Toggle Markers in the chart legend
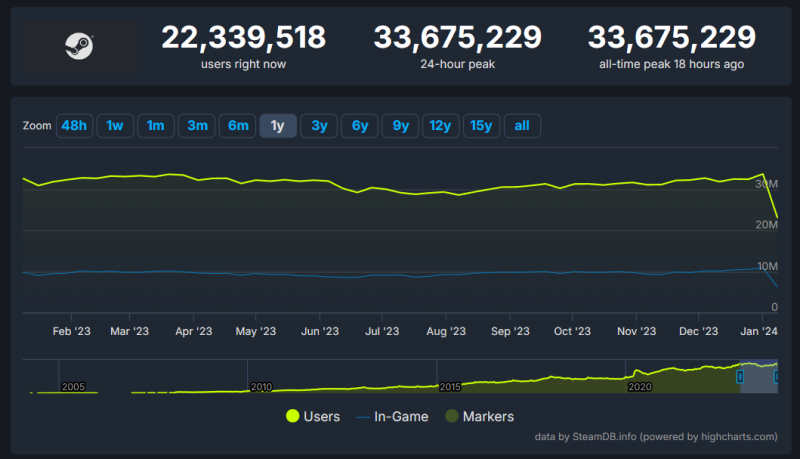 click(x=478, y=416)
